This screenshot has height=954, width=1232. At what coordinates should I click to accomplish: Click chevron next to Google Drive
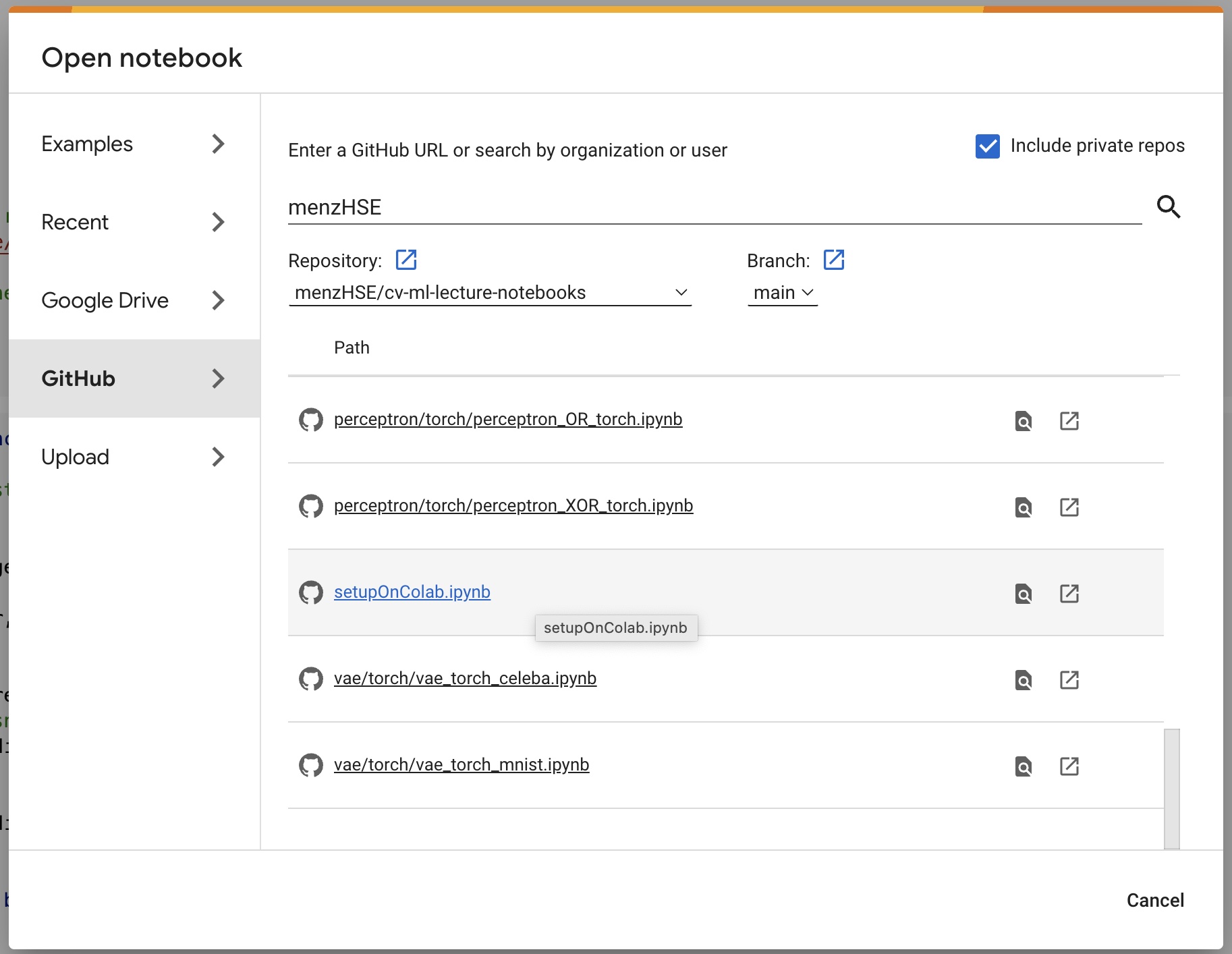pos(218,300)
